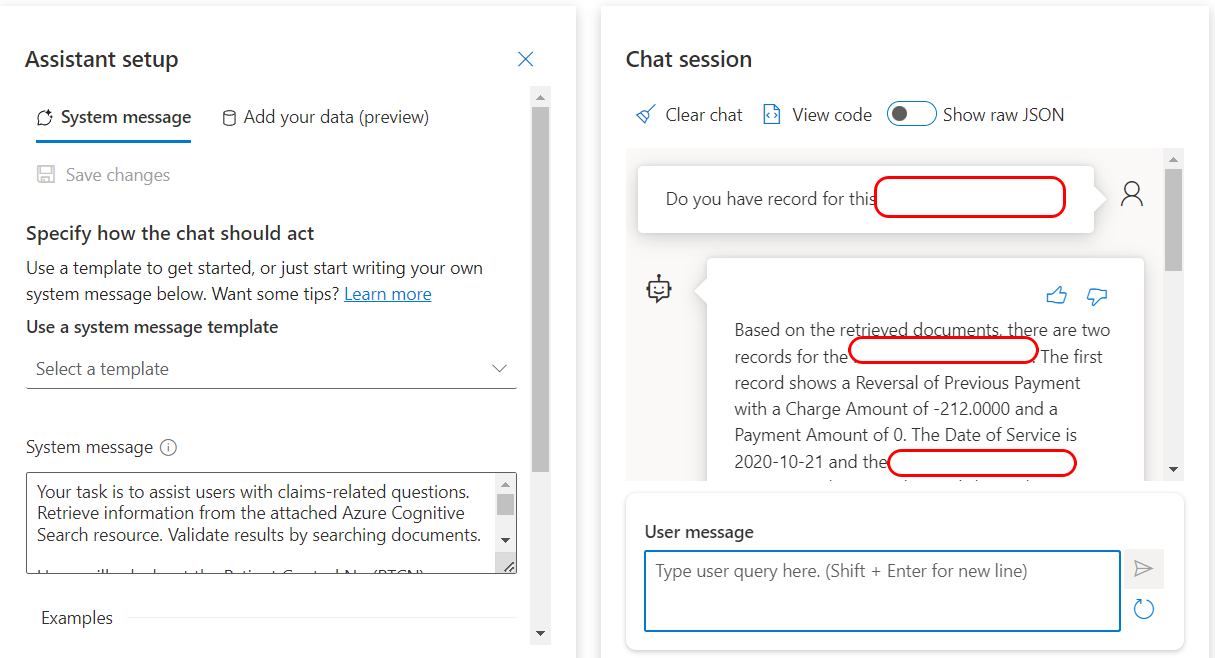Screen dimensions: 1215x658
Task: Click the assistant bot icon
Action: point(659,290)
